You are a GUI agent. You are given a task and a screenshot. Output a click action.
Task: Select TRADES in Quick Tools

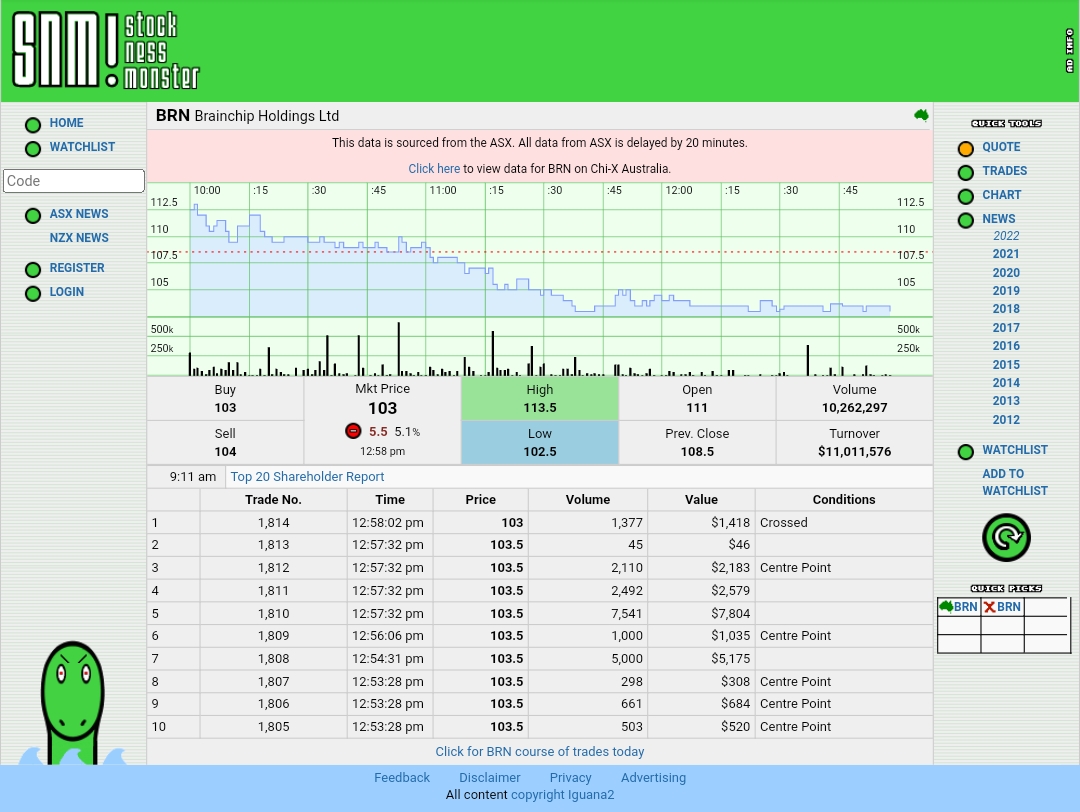1004,171
